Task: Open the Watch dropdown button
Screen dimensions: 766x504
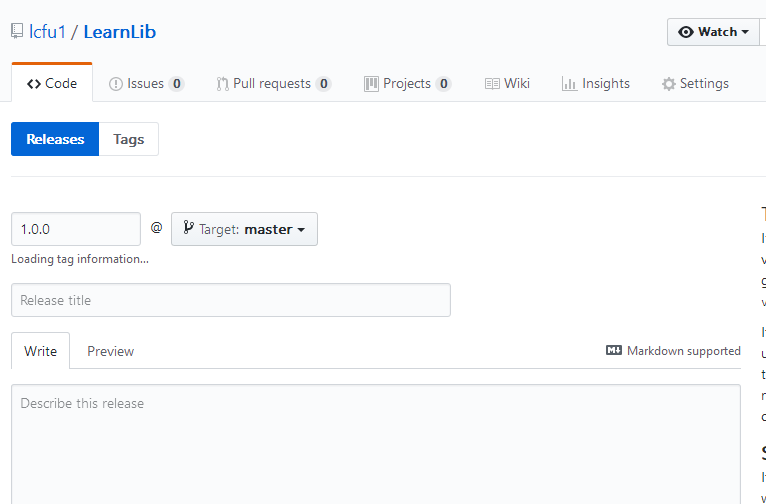Action: pyautogui.click(x=713, y=32)
